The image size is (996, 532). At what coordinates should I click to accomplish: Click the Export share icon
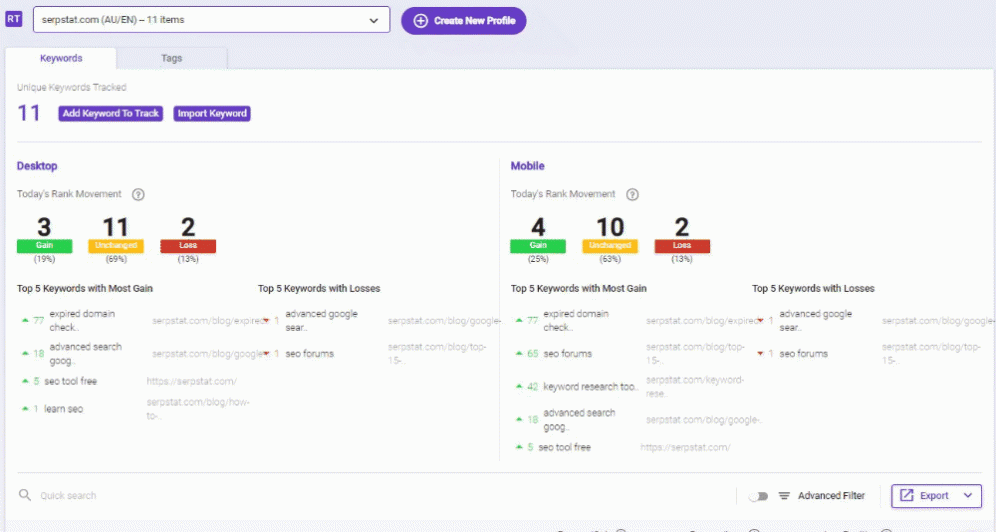tap(906, 496)
